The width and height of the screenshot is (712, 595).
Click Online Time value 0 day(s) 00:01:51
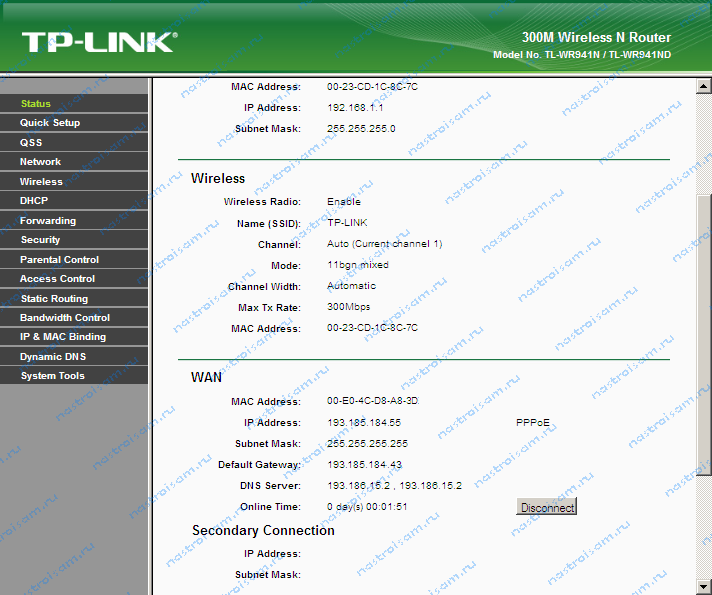(x=367, y=506)
